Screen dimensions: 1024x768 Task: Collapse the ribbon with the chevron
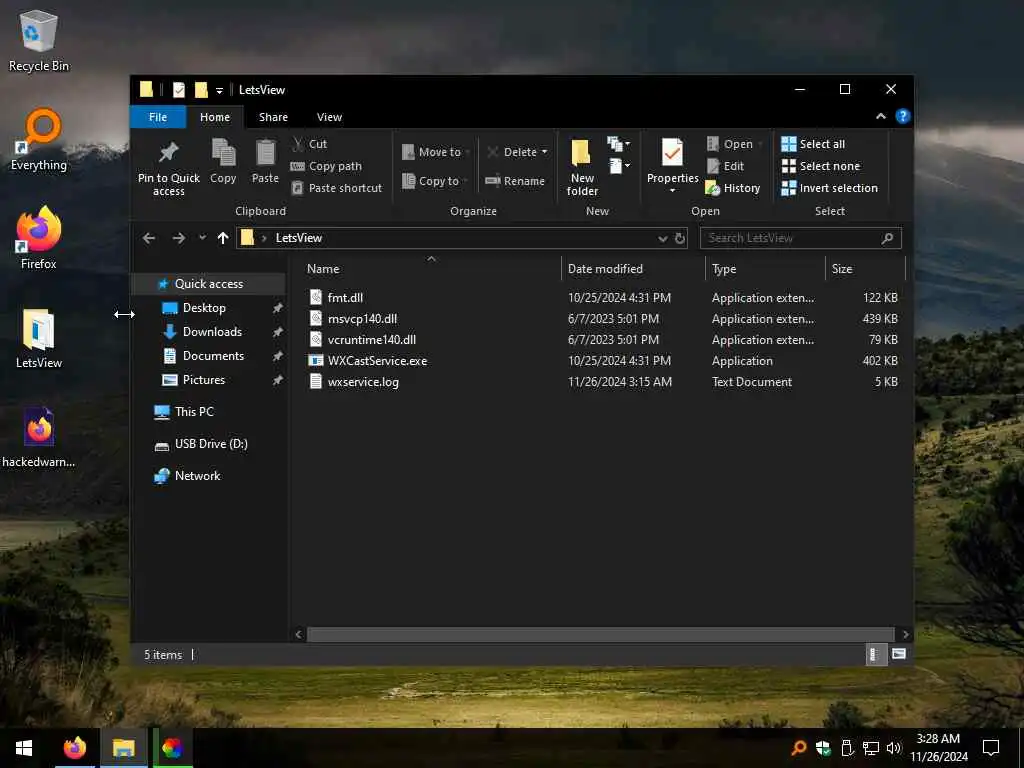(880, 116)
